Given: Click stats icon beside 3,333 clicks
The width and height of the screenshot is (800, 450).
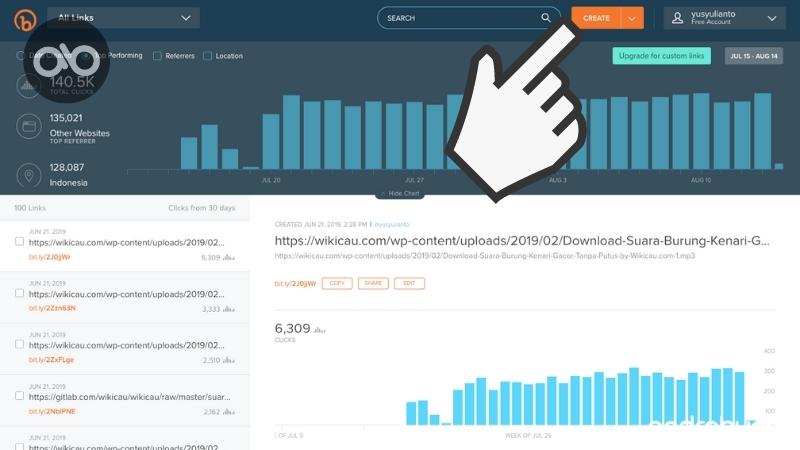Looking at the screenshot, I should point(229,309).
